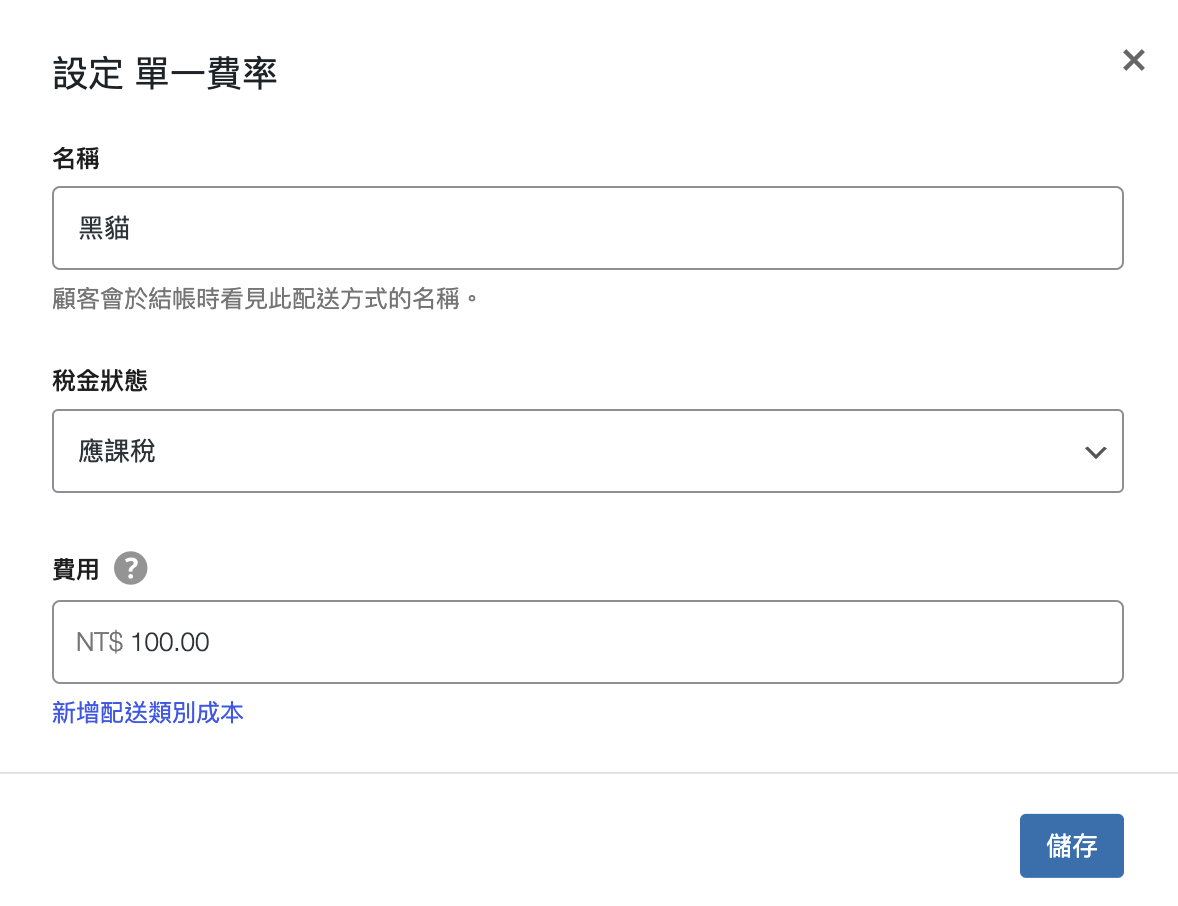Click on the 100.00 value
The image size is (1178, 906).
[x=170, y=642]
